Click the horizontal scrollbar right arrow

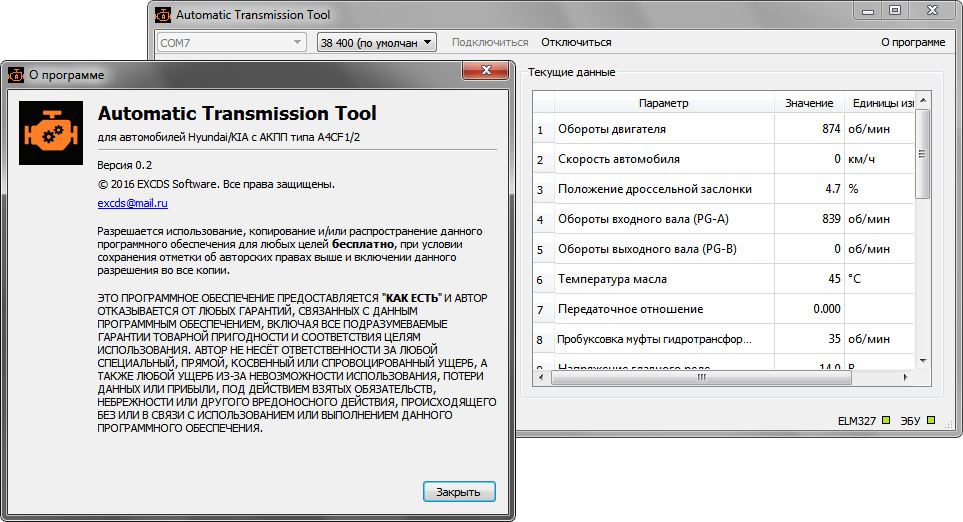pyautogui.click(x=906, y=377)
